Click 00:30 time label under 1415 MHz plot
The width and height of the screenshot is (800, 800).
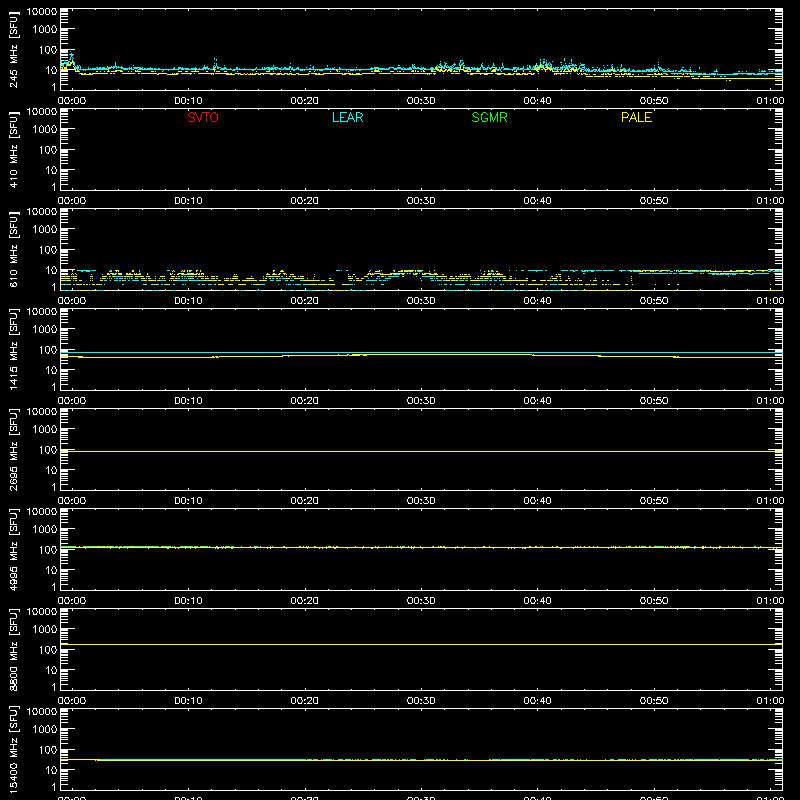(421, 401)
